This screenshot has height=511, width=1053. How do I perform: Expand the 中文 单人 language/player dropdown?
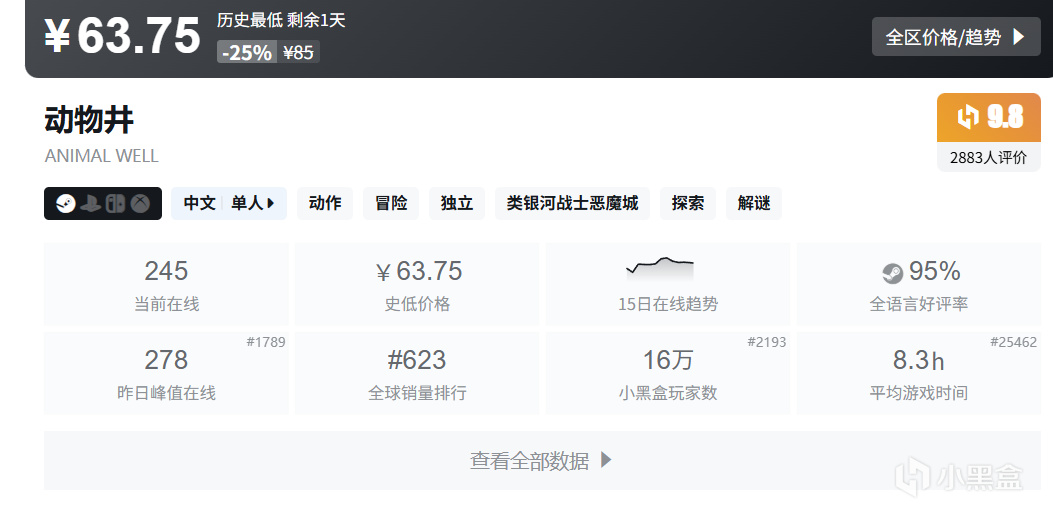coord(229,203)
